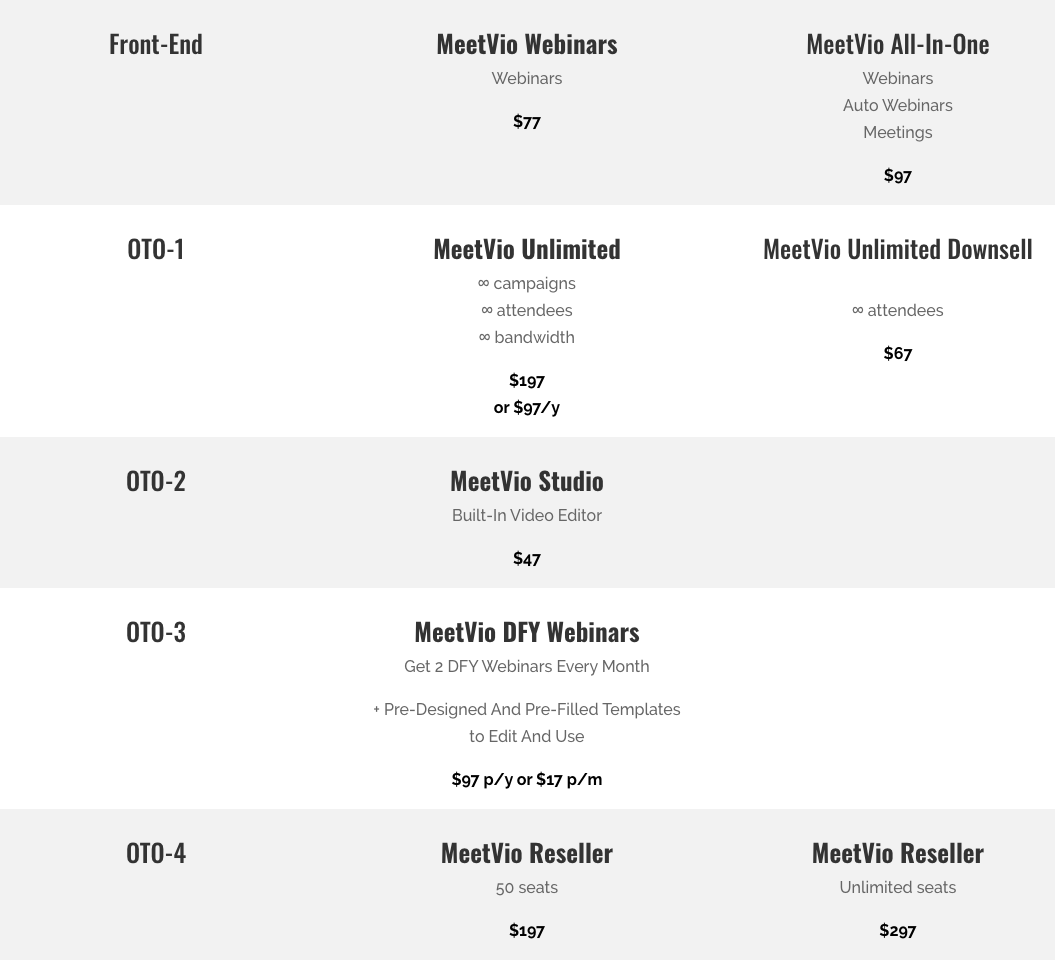Image resolution: width=1055 pixels, height=963 pixels.
Task: Select the Built-In Video Editor text
Action: point(526,516)
